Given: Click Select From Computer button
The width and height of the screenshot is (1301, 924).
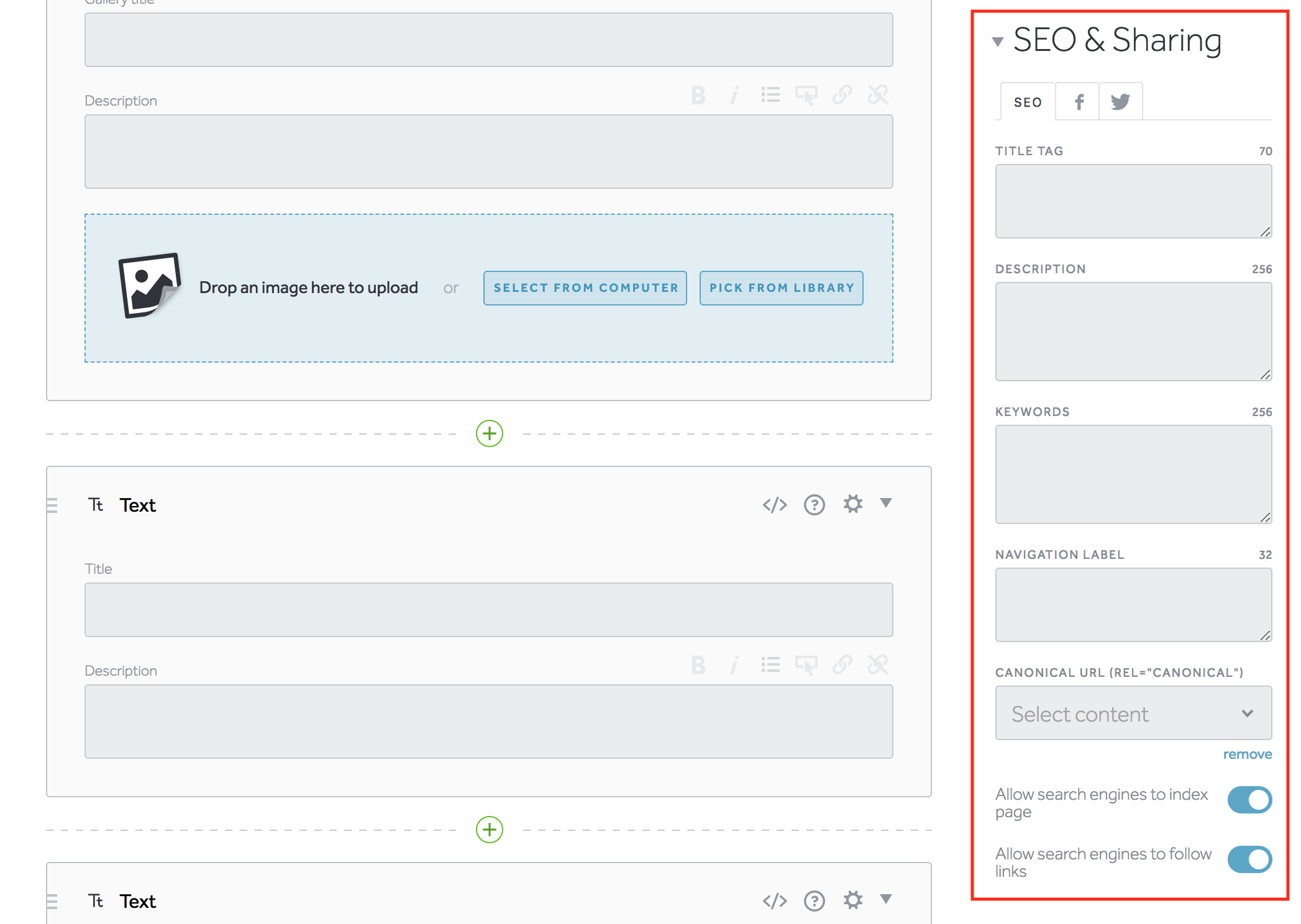Looking at the screenshot, I should 585,288.
